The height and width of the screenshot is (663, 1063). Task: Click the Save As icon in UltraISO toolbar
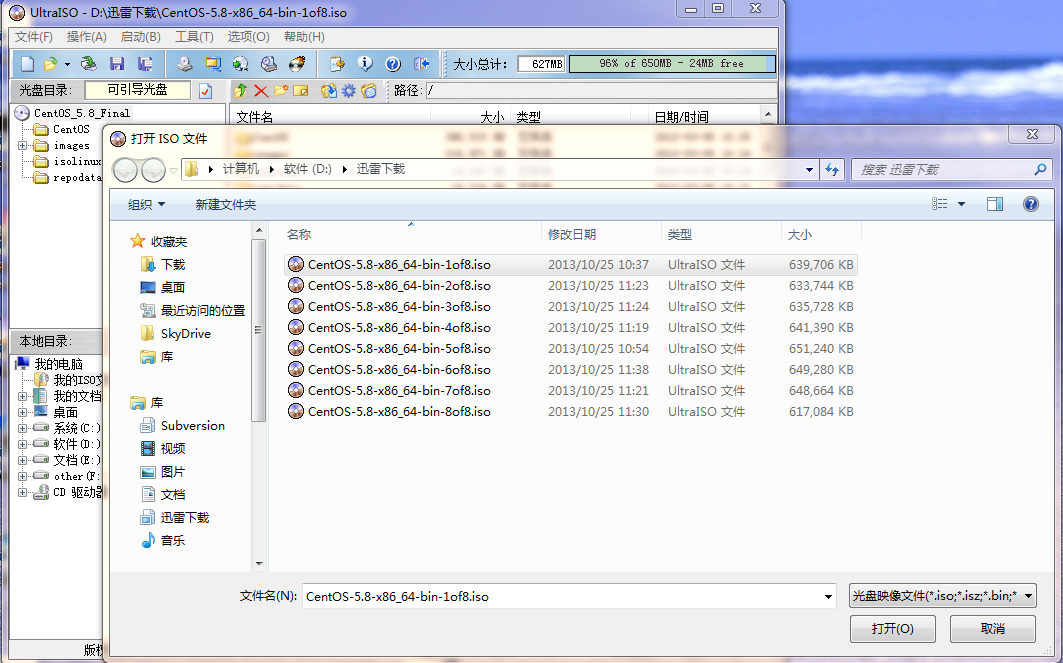(144, 64)
